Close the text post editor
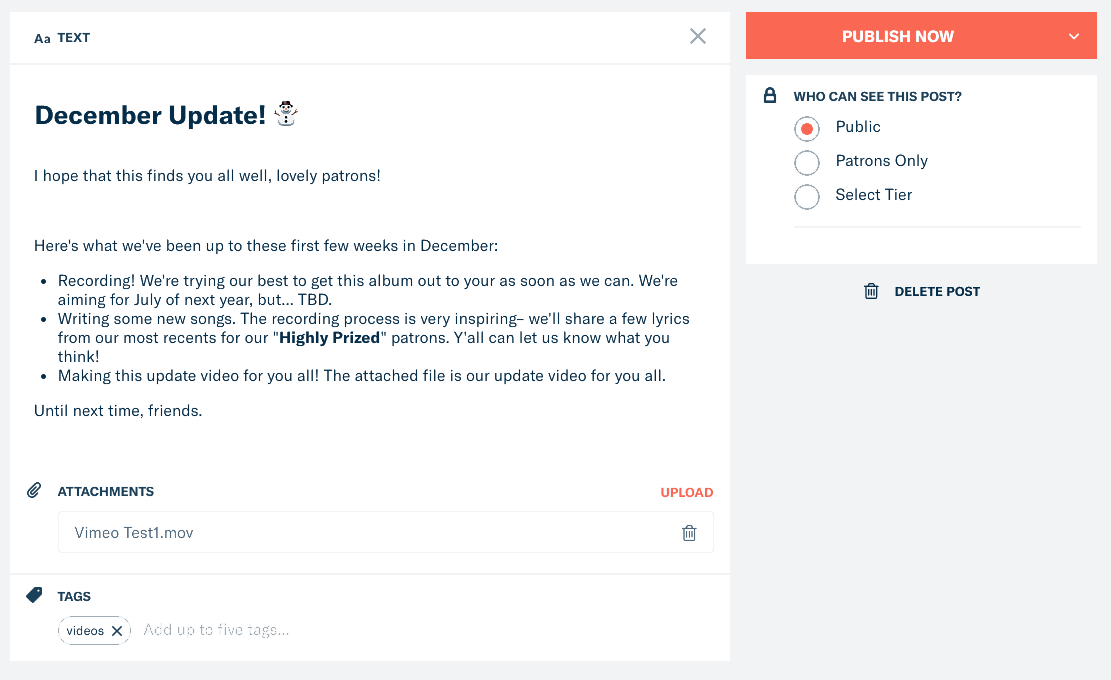 coord(698,36)
